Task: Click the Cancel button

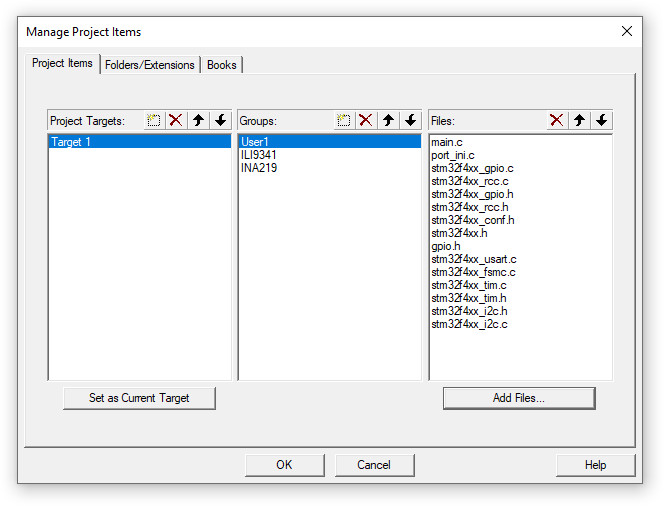Action: 374,465
